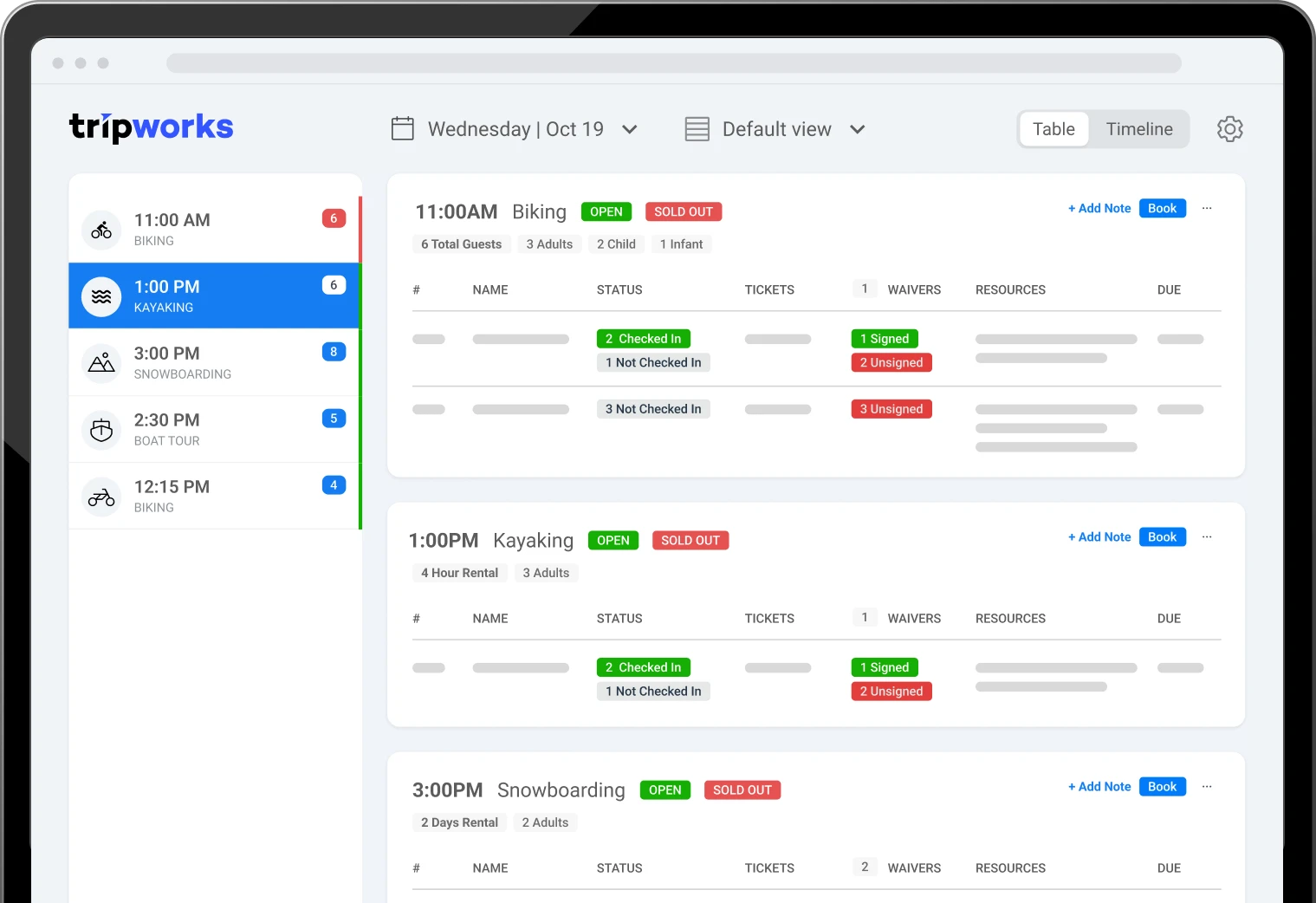Click STATUS column header in Kayaking table
Screen dimensions: 1316x903
[619, 619]
